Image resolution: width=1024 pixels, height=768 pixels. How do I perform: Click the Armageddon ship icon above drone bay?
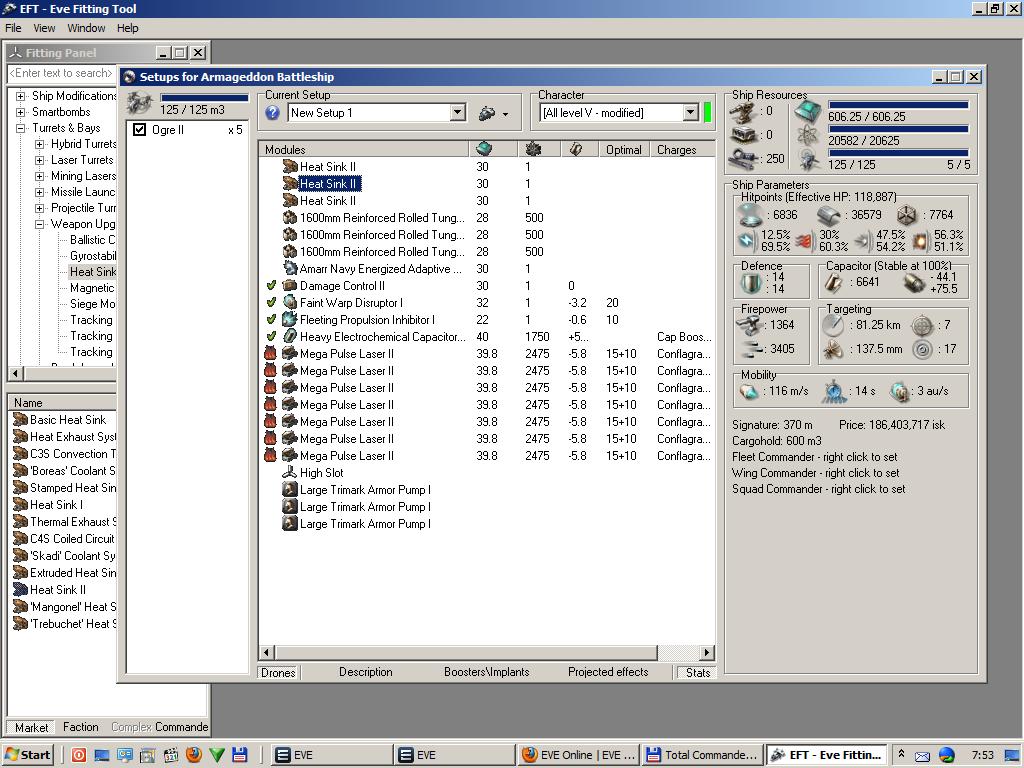point(139,103)
